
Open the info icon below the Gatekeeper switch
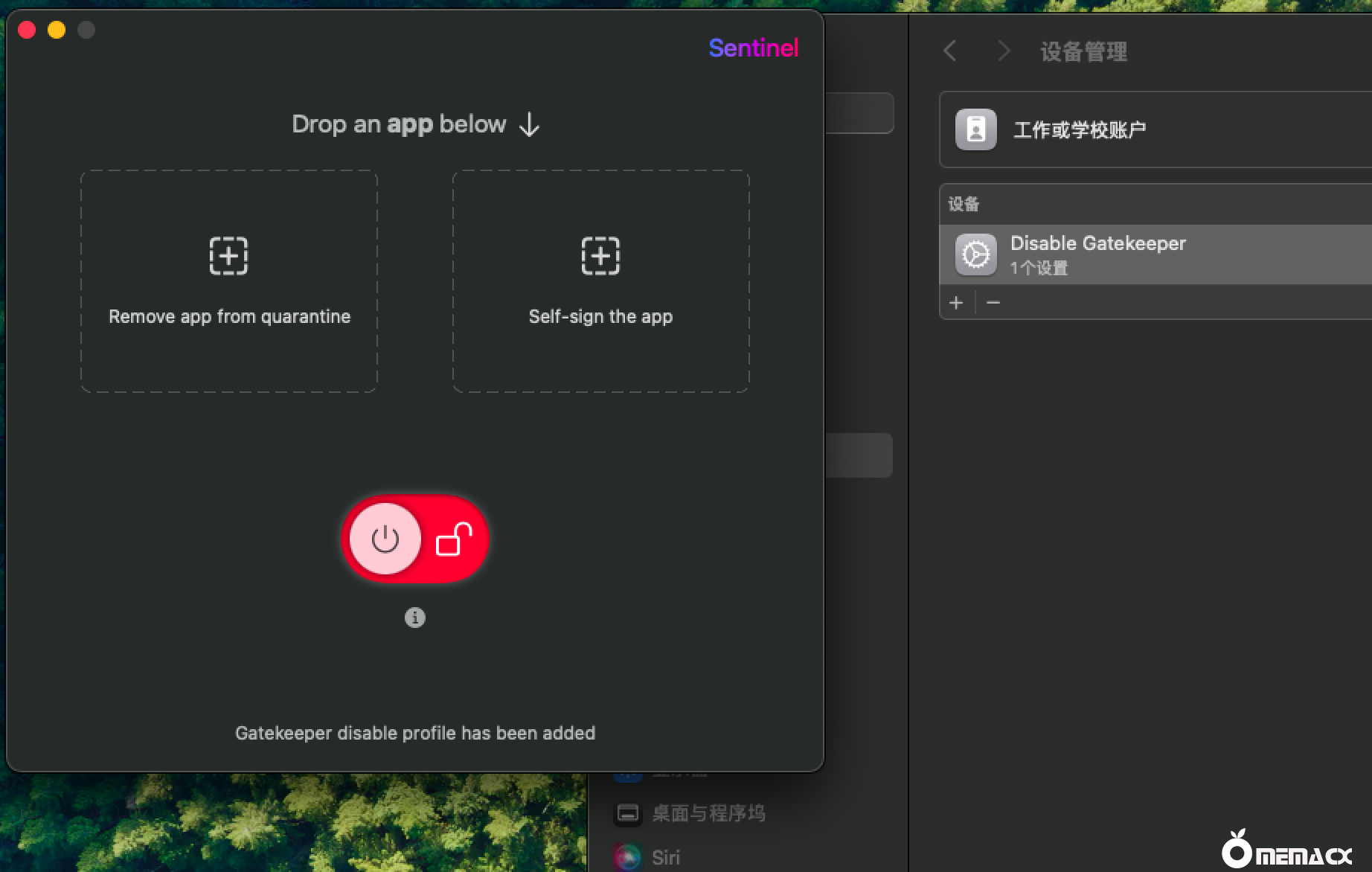(414, 618)
